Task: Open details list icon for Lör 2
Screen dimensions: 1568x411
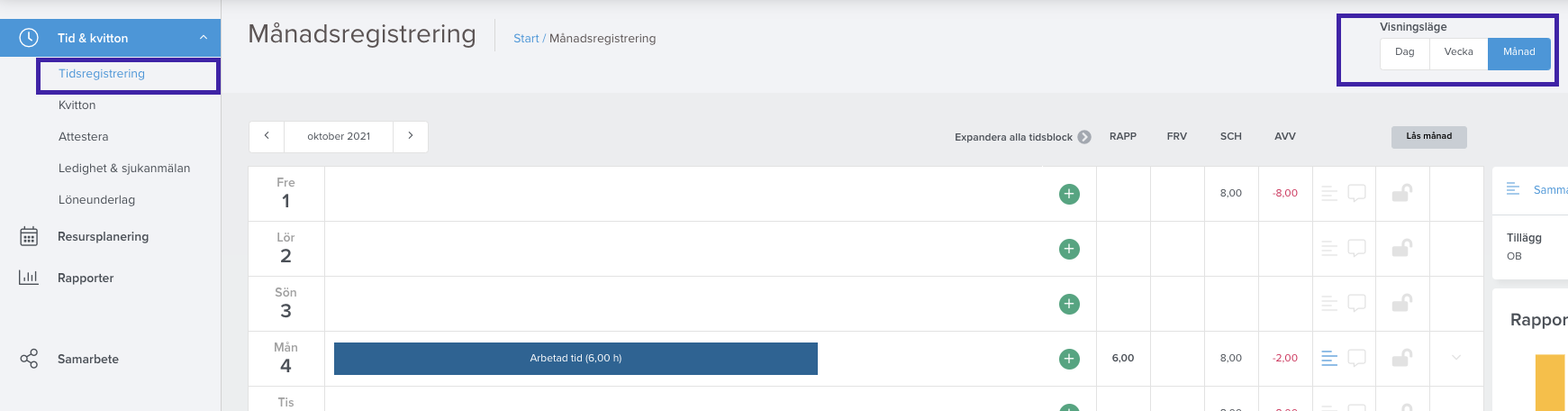Action: [1329, 248]
